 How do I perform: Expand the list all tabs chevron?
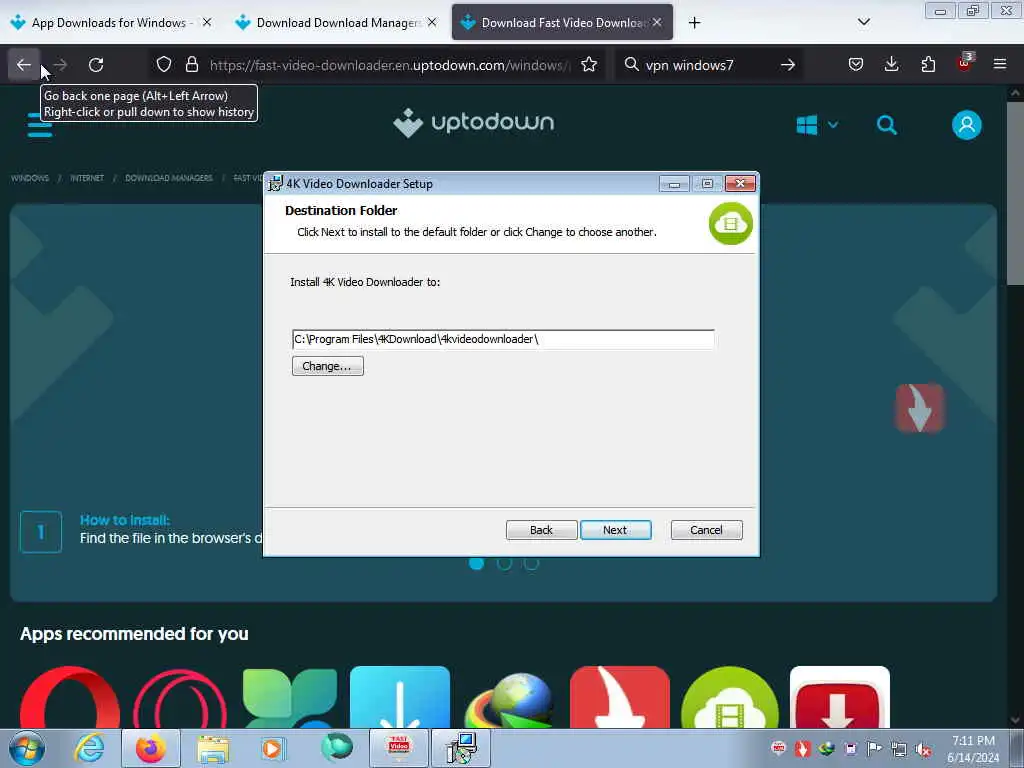tap(863, 22)
